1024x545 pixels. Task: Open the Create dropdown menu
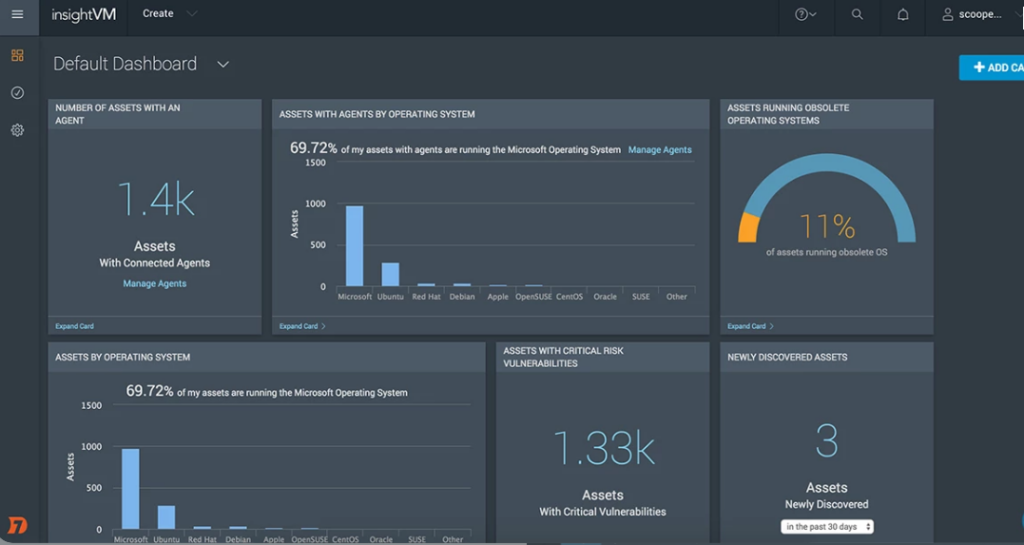169,14
